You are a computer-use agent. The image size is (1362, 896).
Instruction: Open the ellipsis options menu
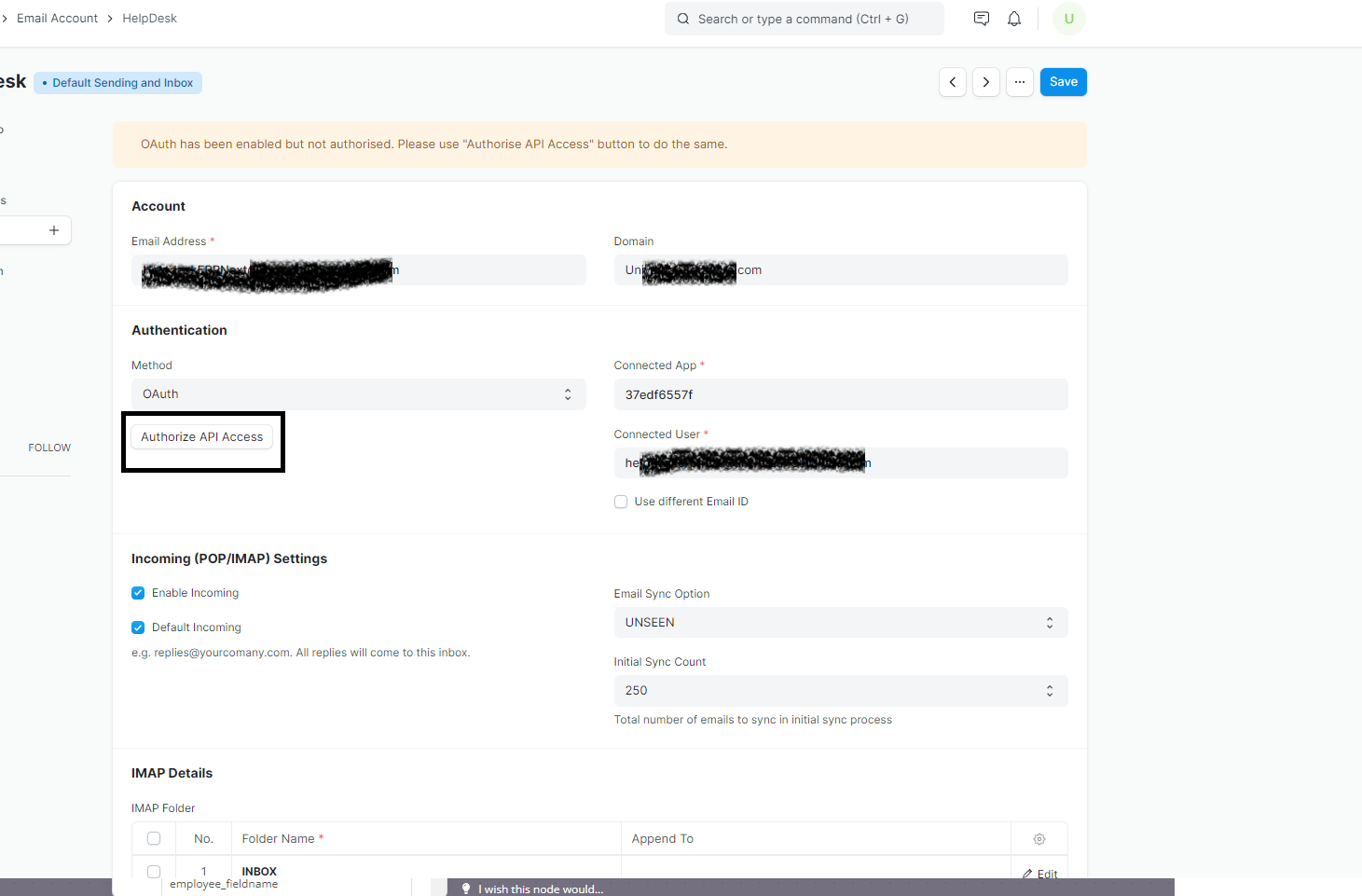click(1019, 82)
